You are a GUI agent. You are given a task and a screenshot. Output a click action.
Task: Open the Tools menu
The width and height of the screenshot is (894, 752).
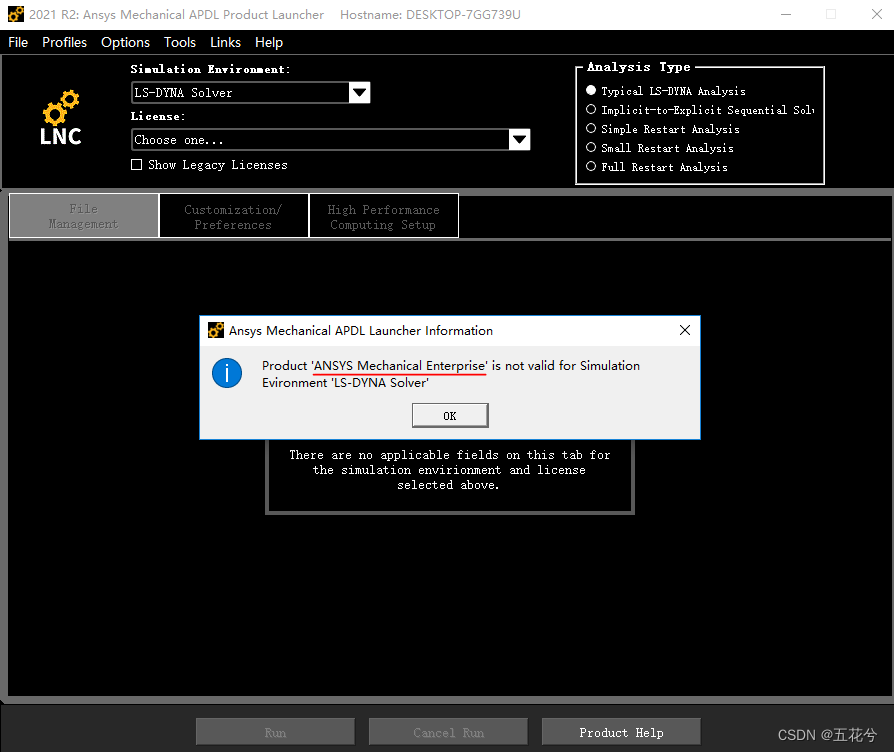(180, 42)
